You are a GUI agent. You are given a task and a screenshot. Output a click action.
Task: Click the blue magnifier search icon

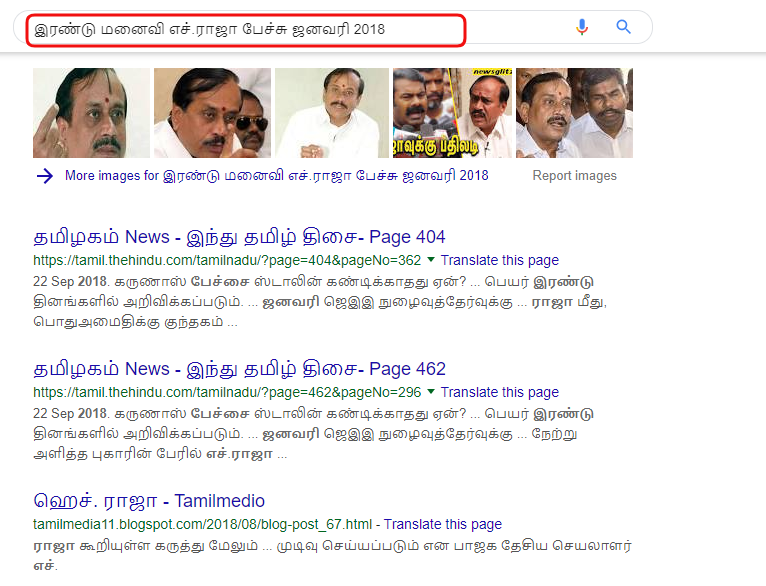pyautogui.click(x=623, y=27)
